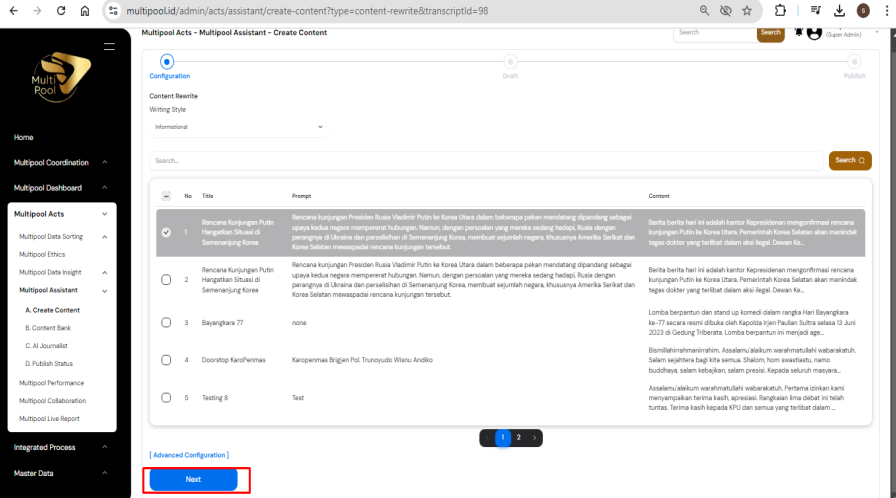Click the next page arrow in pagination

(534, 437)
